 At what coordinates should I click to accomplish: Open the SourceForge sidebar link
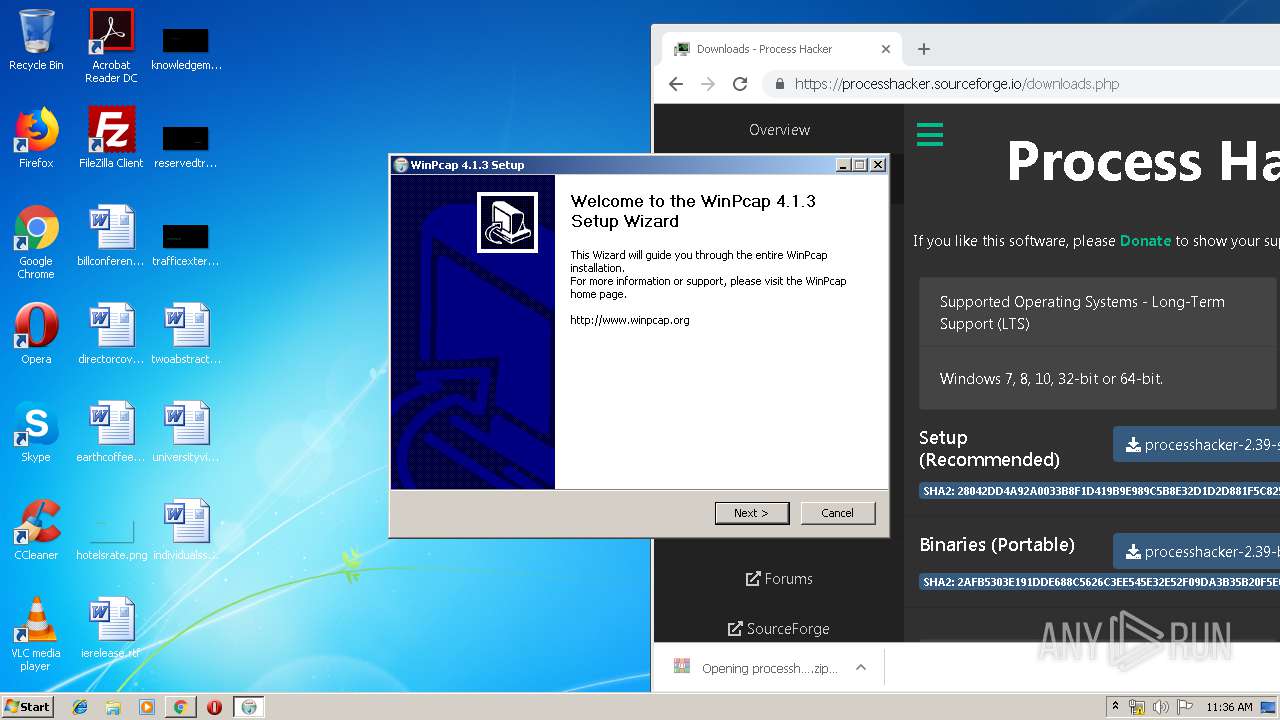(779, 629)
